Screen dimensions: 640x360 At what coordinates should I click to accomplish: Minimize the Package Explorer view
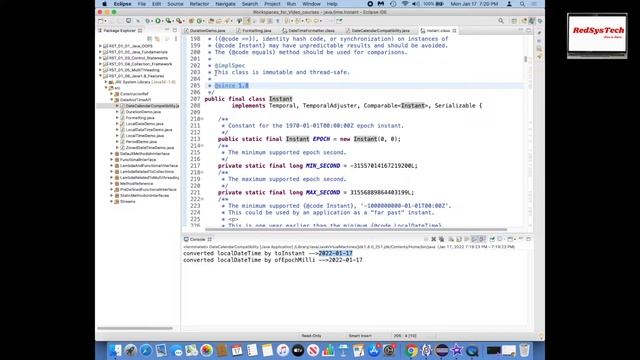coord(167,30)
